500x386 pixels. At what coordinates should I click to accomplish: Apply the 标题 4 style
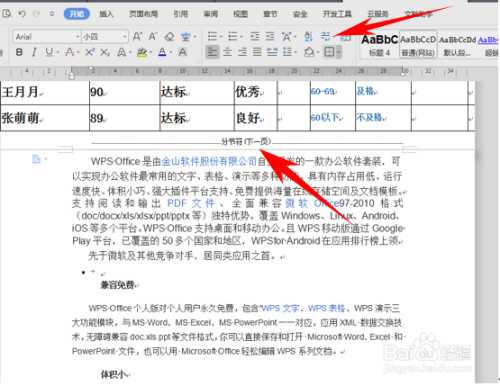(x=380, y=45)
